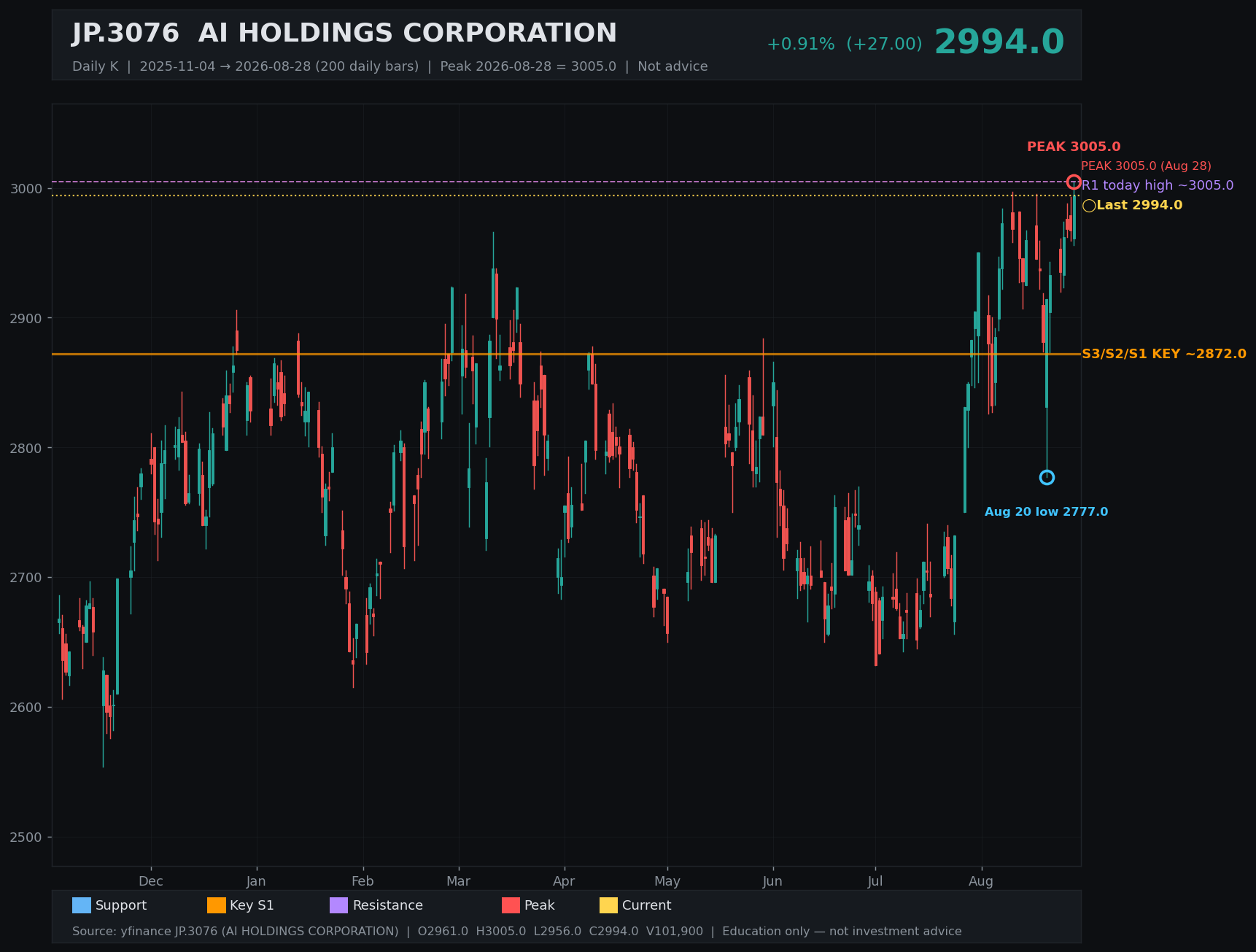
Task: Select the "Jan" x-axis label
Action: click(256, 881)
